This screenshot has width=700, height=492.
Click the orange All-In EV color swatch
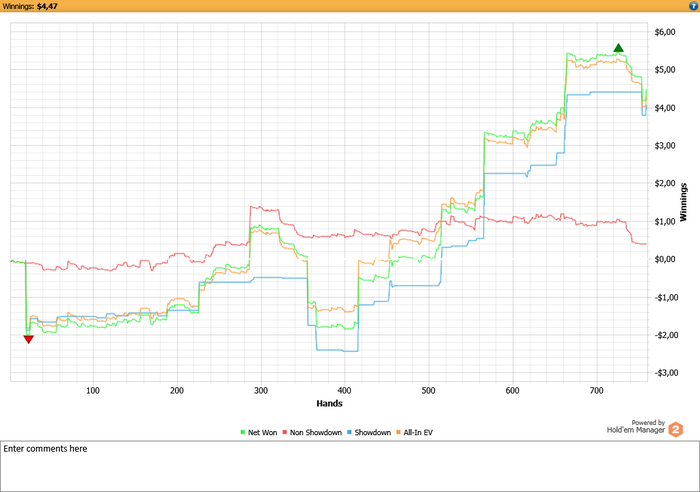[x=398, y=432]
